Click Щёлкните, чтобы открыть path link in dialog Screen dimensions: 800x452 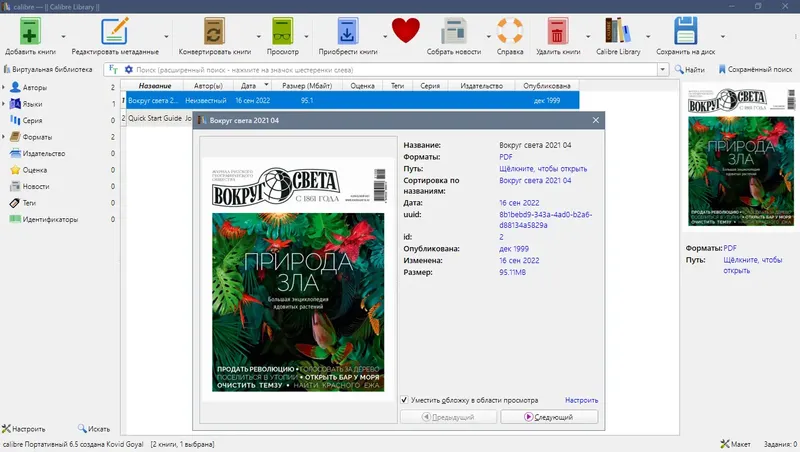(x=543, y=168)
